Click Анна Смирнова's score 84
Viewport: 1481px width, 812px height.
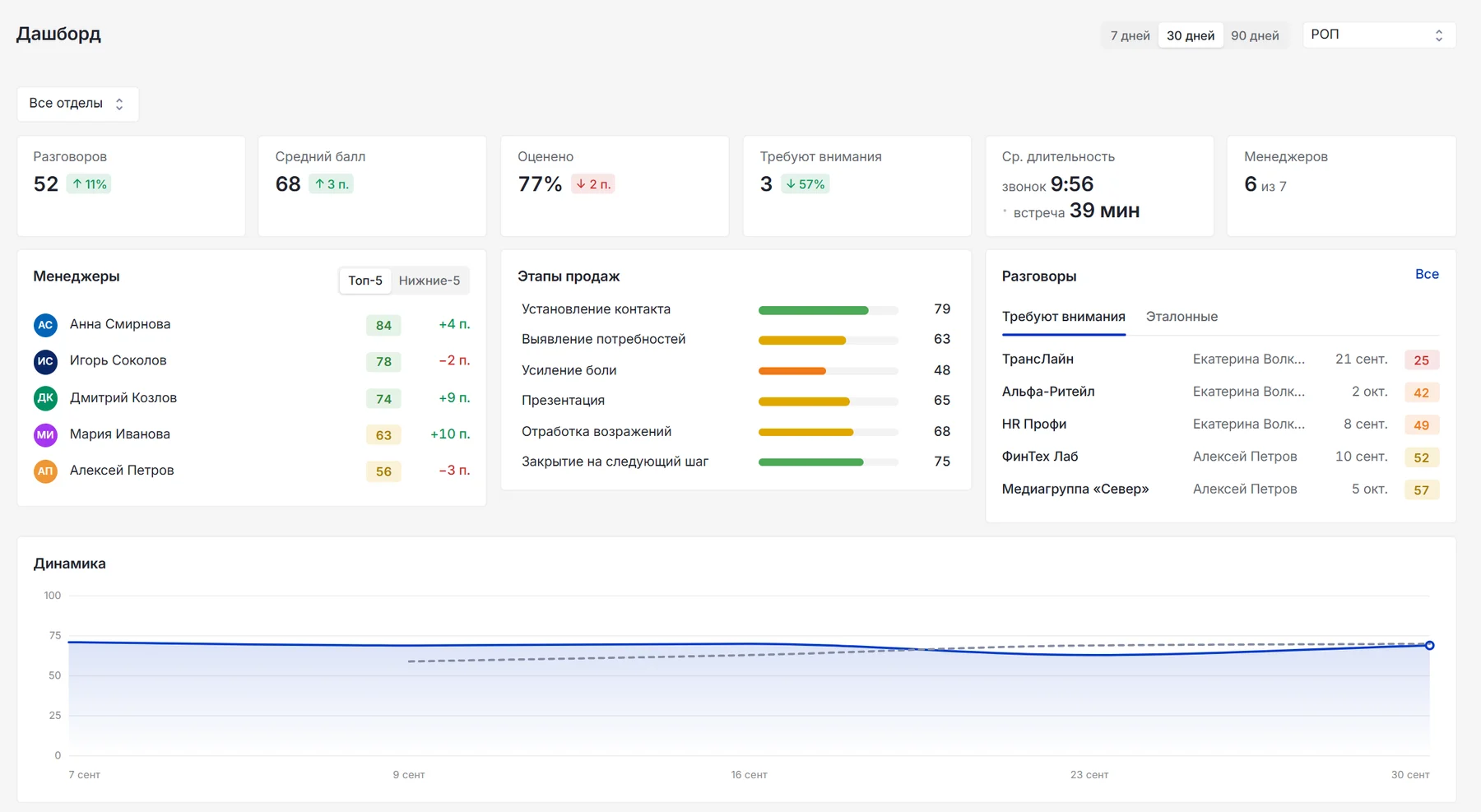tap(383, 325)
